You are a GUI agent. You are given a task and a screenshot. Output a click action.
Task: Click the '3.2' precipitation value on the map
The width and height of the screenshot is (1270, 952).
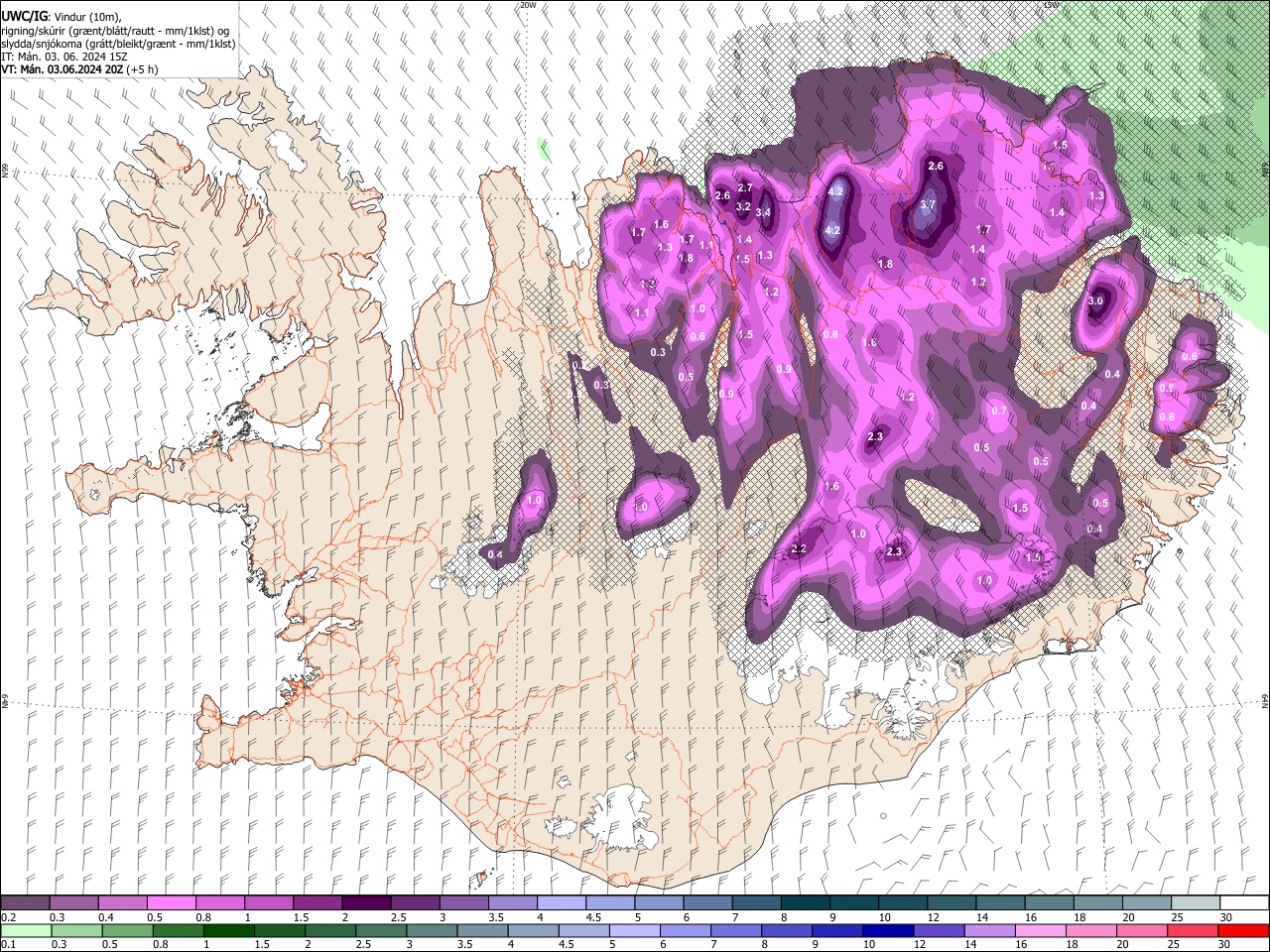click(x=743, y=206)
